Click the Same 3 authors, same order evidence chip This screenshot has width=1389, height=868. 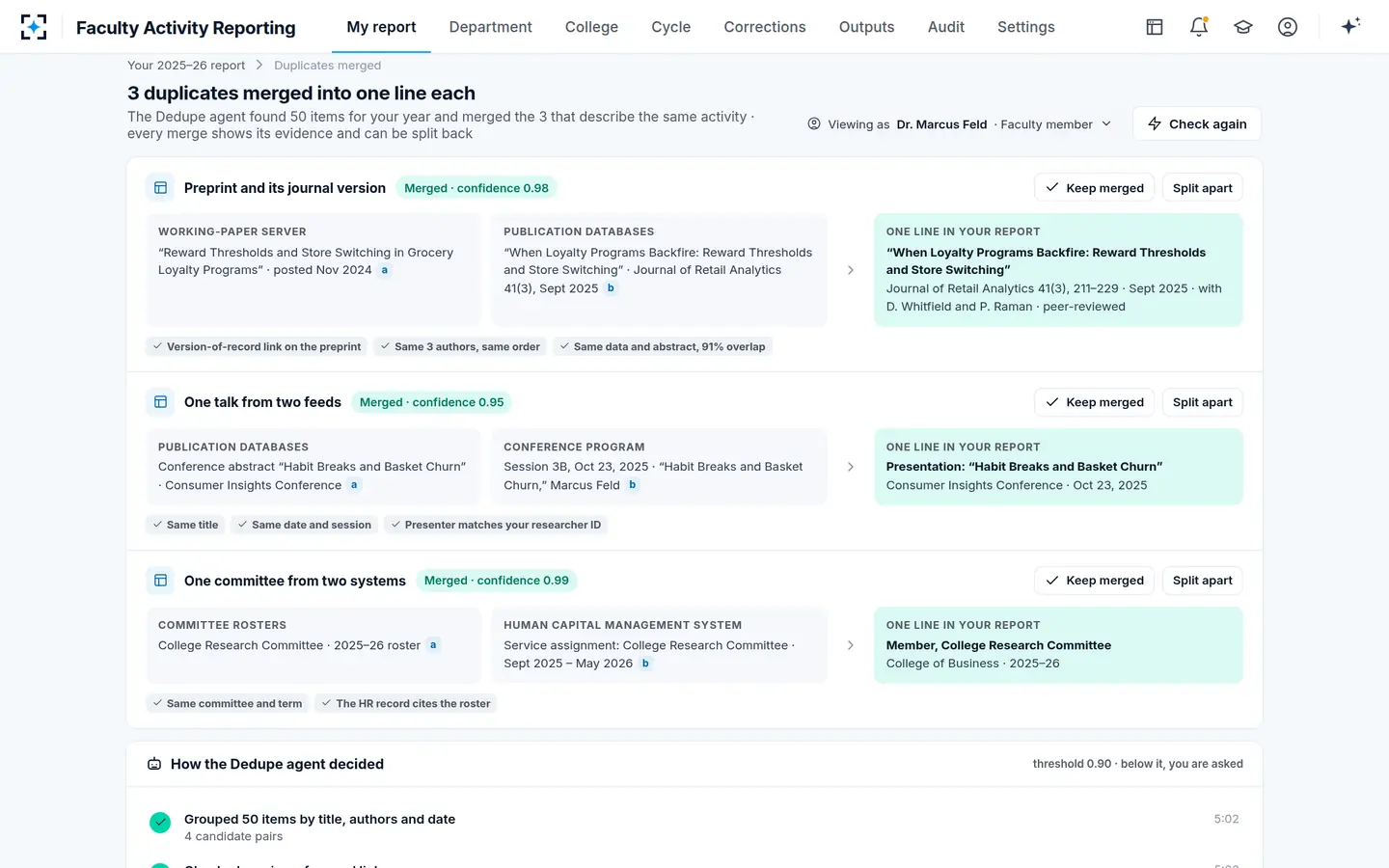[459, 346]
